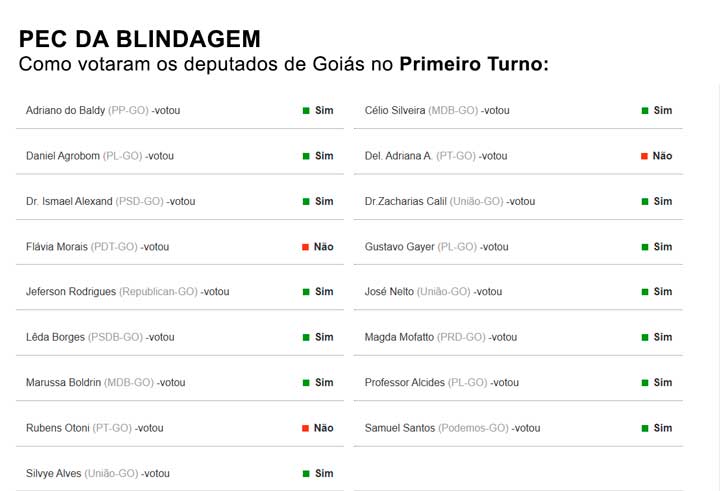This screenshot has height=491, width=720.
Task: Open Marussa Boldrin entry
Action: (x=180, y=383)
